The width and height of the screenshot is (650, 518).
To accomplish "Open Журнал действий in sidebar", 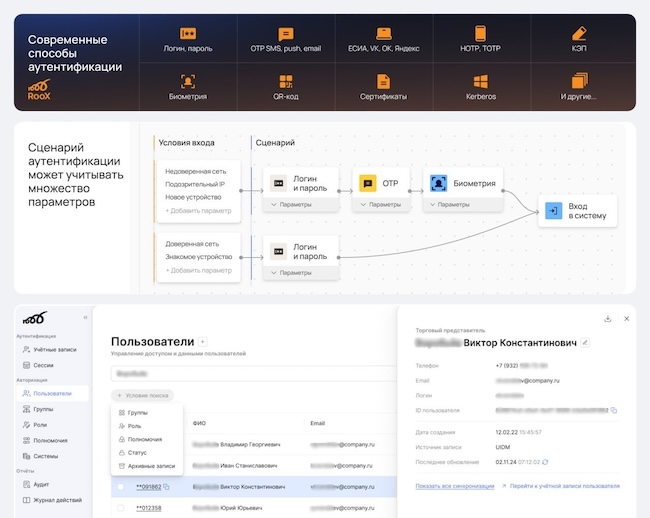I will click(53, 500).
